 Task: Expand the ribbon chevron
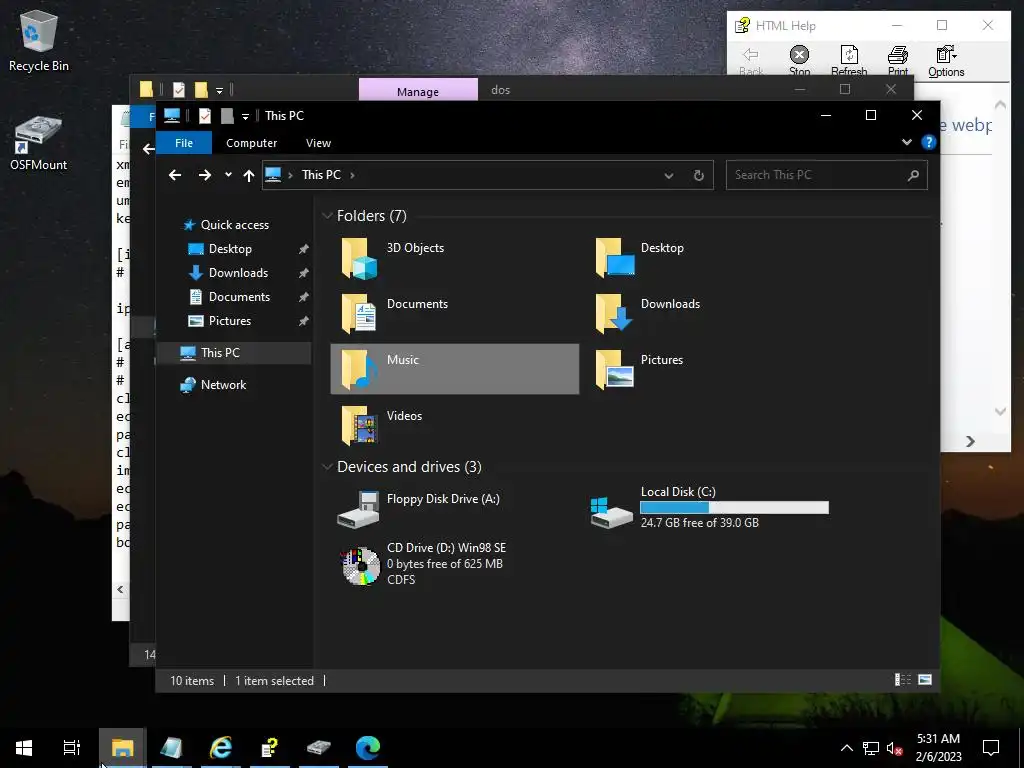906,142
